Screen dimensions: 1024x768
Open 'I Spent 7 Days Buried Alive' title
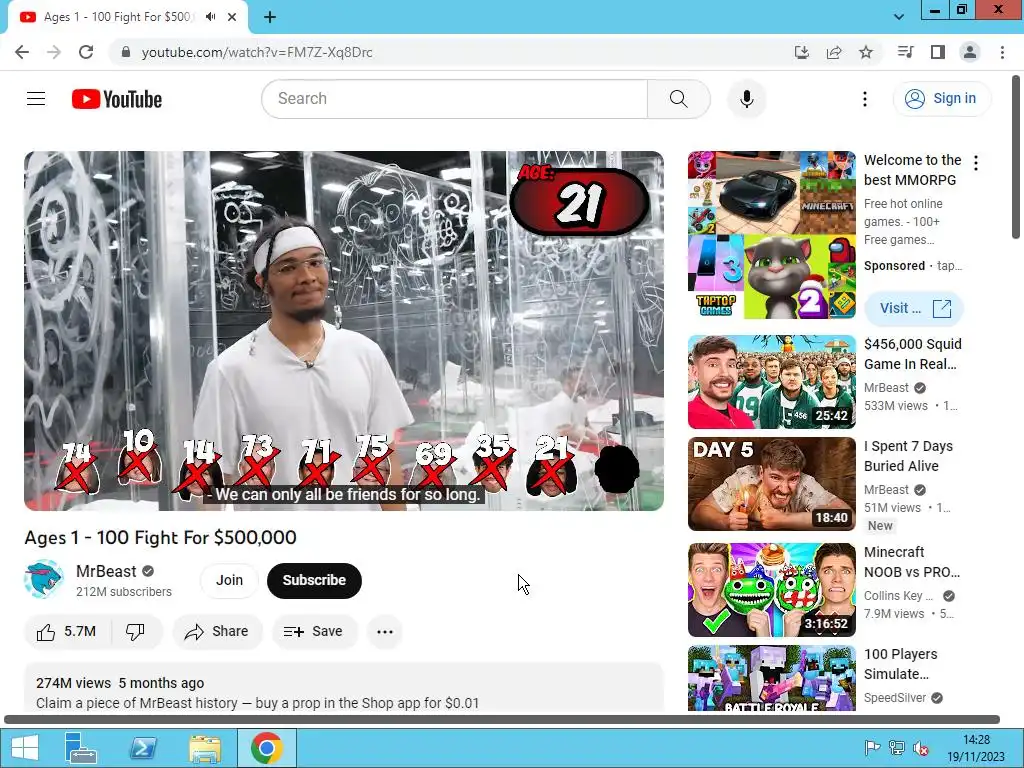[908, 456]
